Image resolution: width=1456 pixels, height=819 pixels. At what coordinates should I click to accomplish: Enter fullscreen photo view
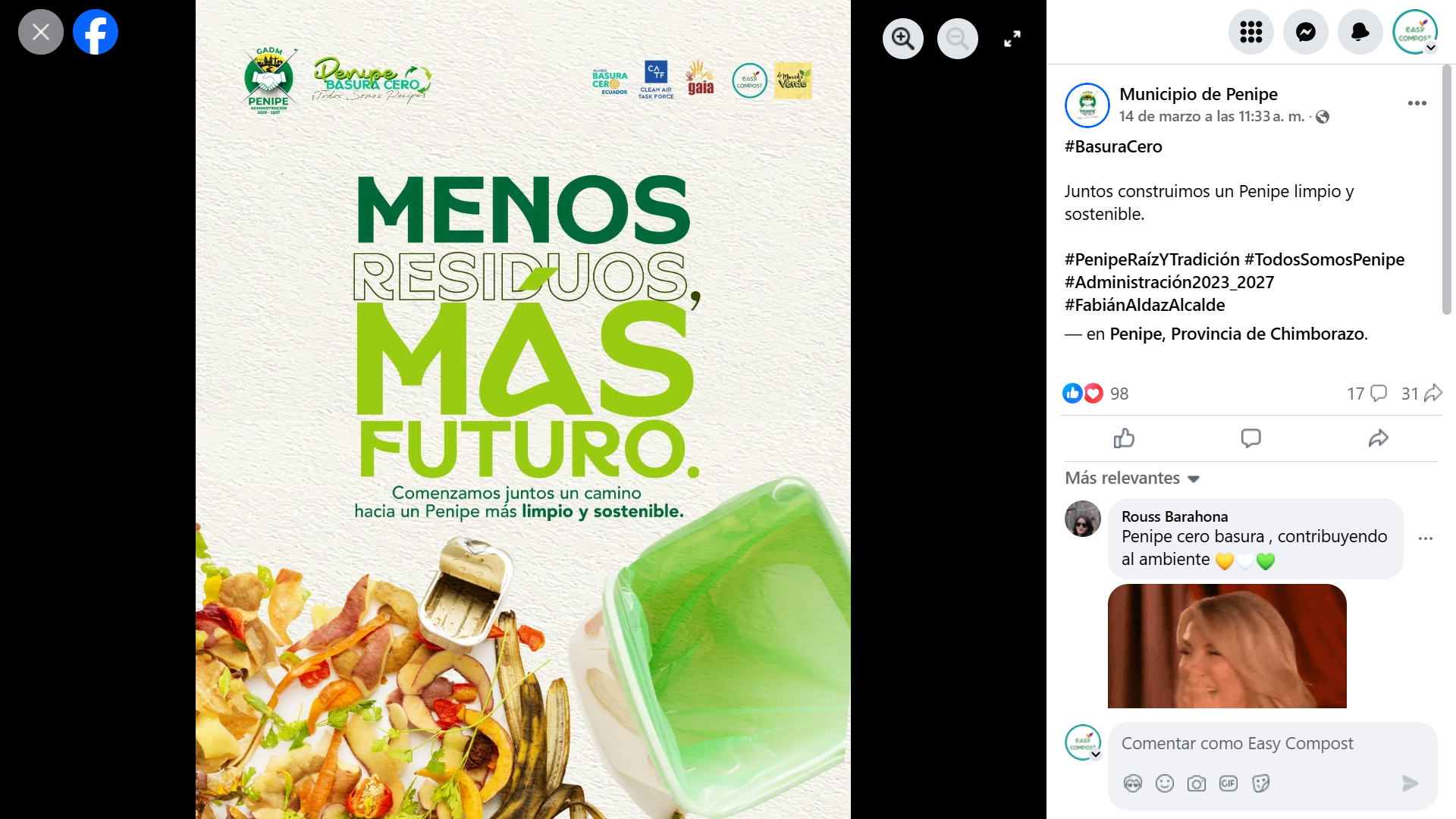tap(1012, 39)
